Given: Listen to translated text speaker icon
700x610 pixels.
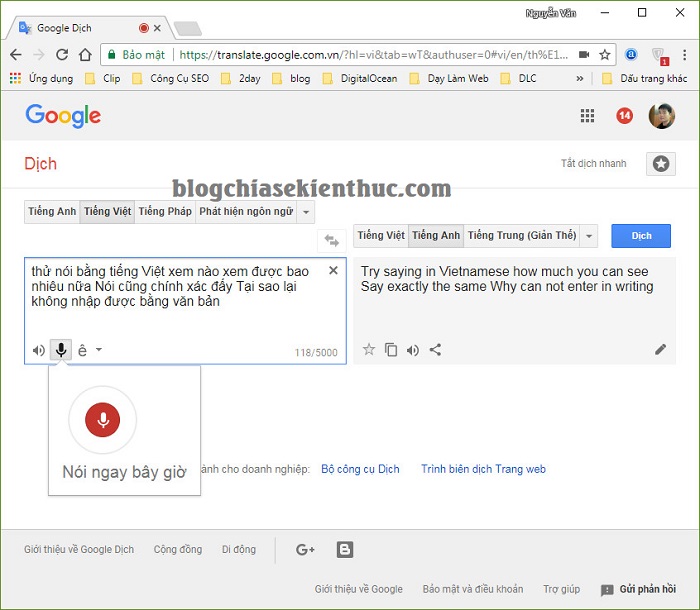Looking at the screenshot, I should (x=413, y=350).
